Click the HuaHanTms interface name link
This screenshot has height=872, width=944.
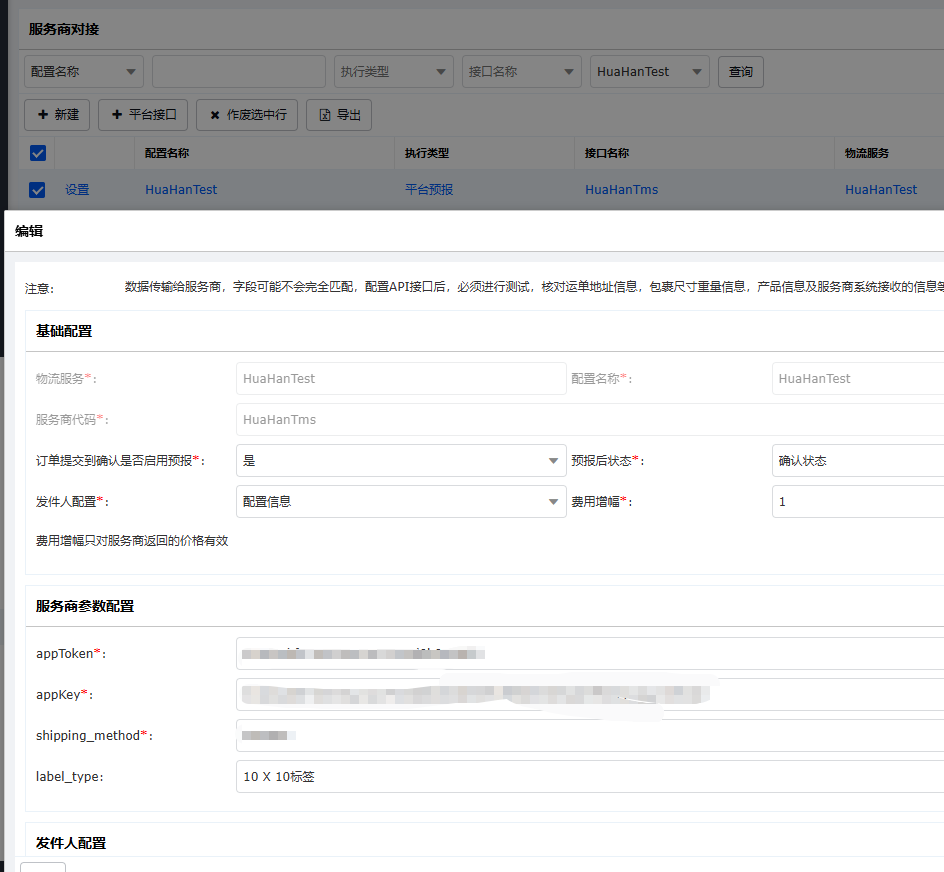click(x=621, y=189)
